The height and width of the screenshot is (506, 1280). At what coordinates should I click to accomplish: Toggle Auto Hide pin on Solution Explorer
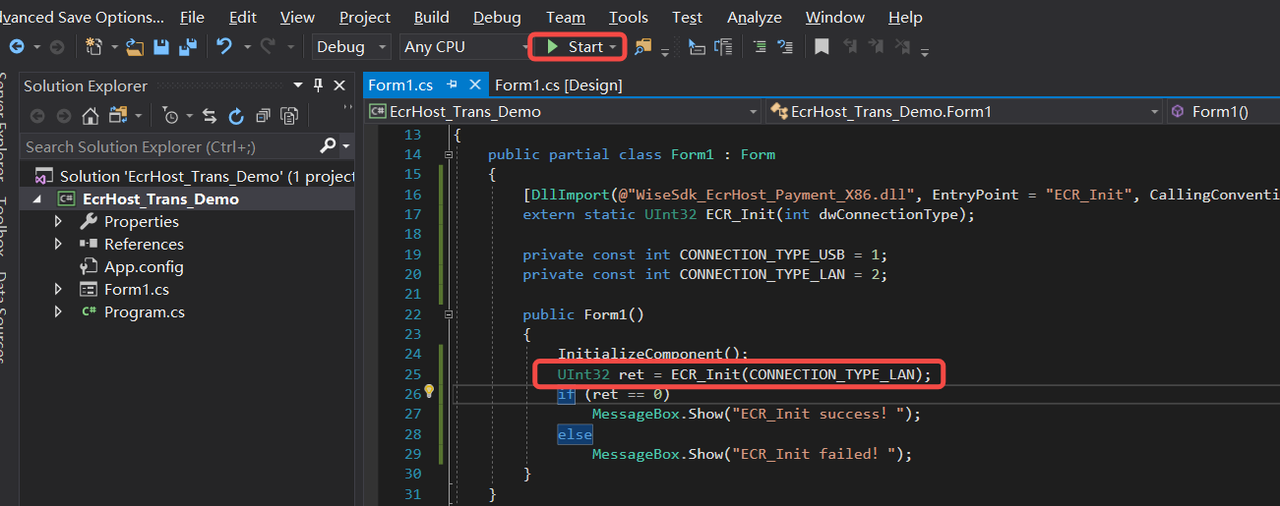(318, 86)
